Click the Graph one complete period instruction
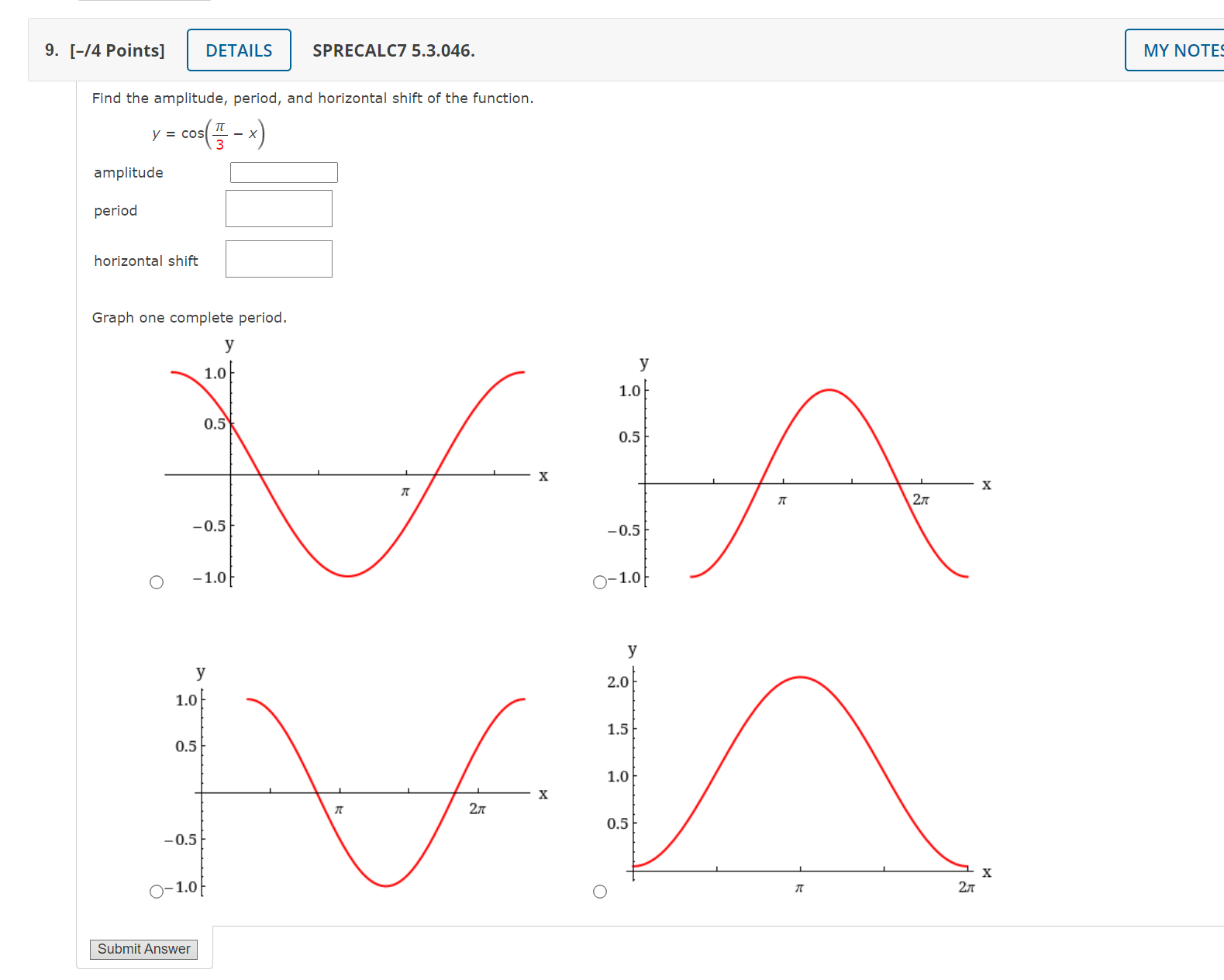Screen dimensions: 1224x980 (189, 317)
